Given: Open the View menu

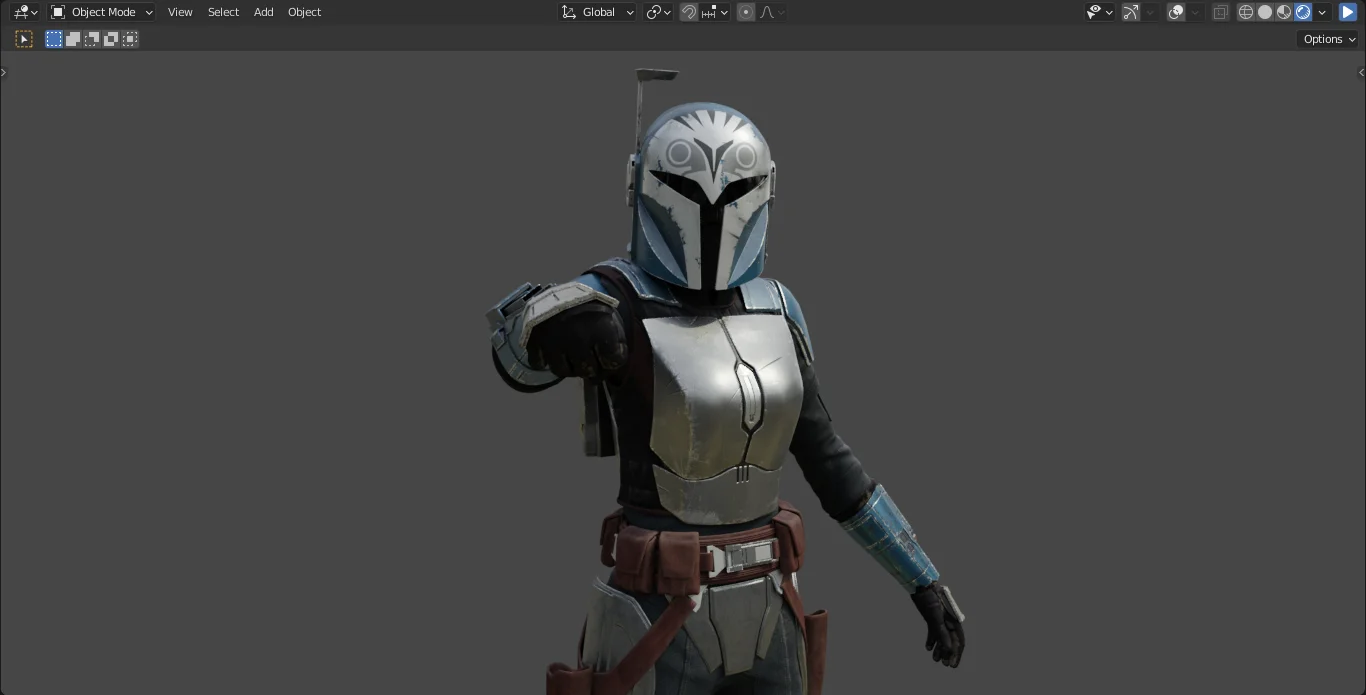Looking at the screenshot, I should [180, 12].
